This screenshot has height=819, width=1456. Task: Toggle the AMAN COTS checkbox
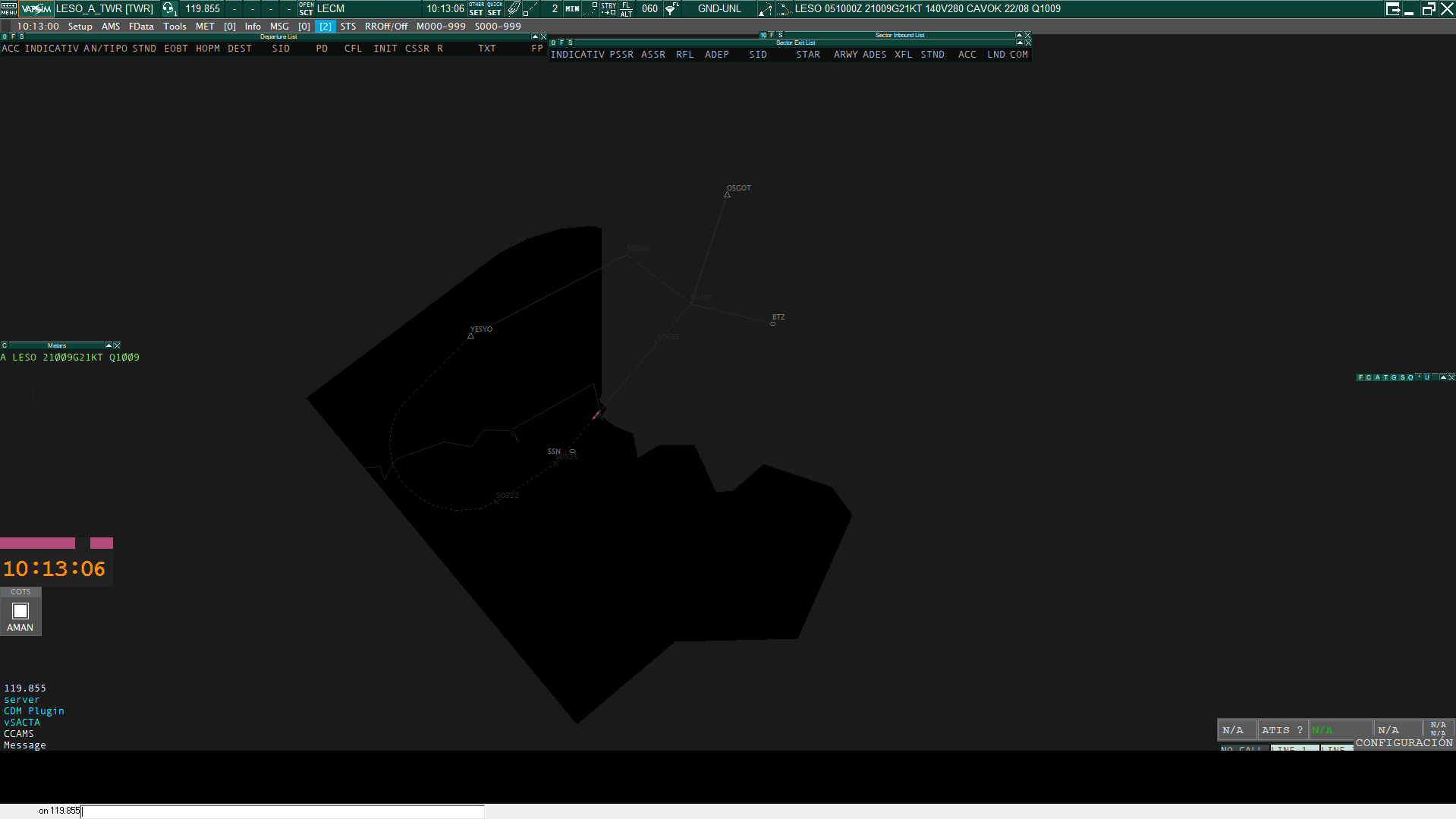(x=20, y=611)
